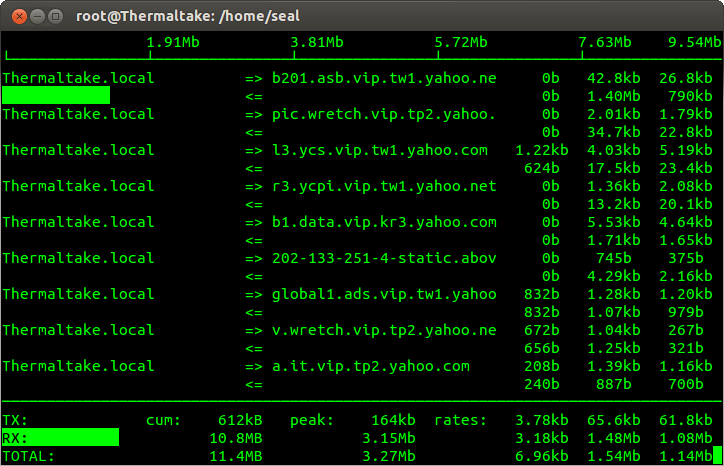Click the 1.40Mb receive rate
Image resolution: width=724 pixels, height=466 pixels.
coord(614,97)
